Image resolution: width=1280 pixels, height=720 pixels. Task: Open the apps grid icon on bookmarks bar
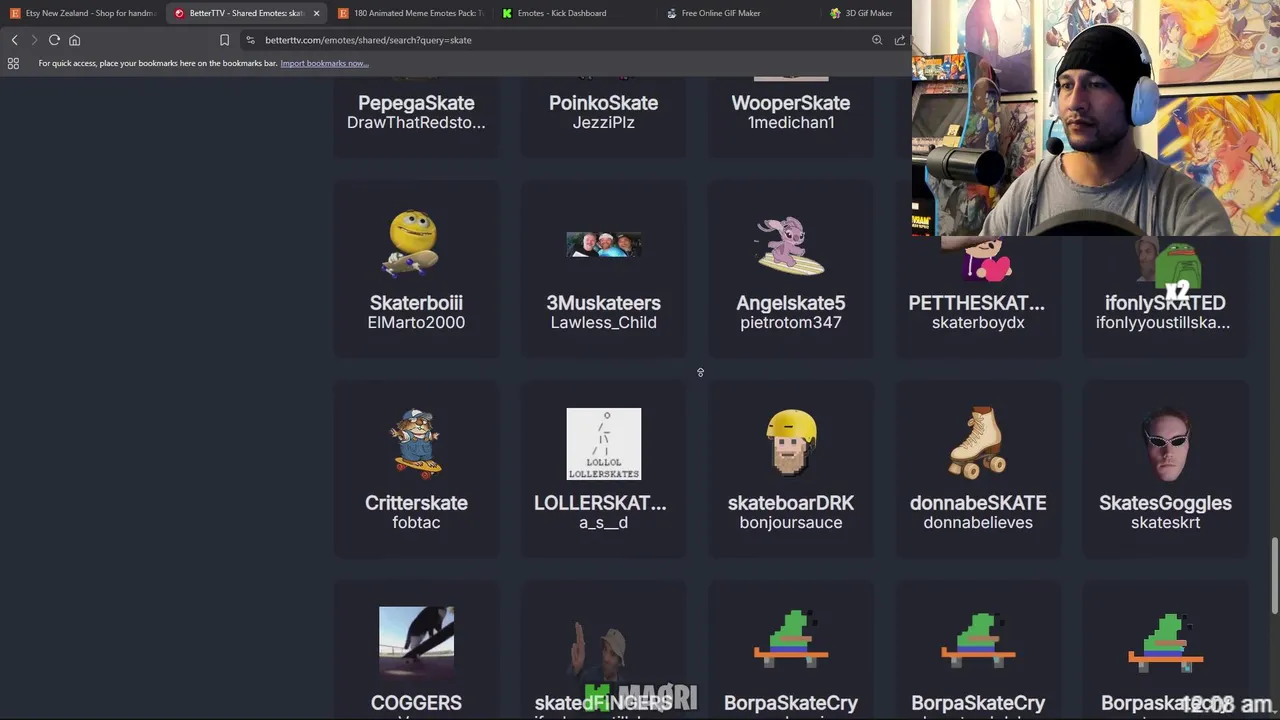coord(13,63)
